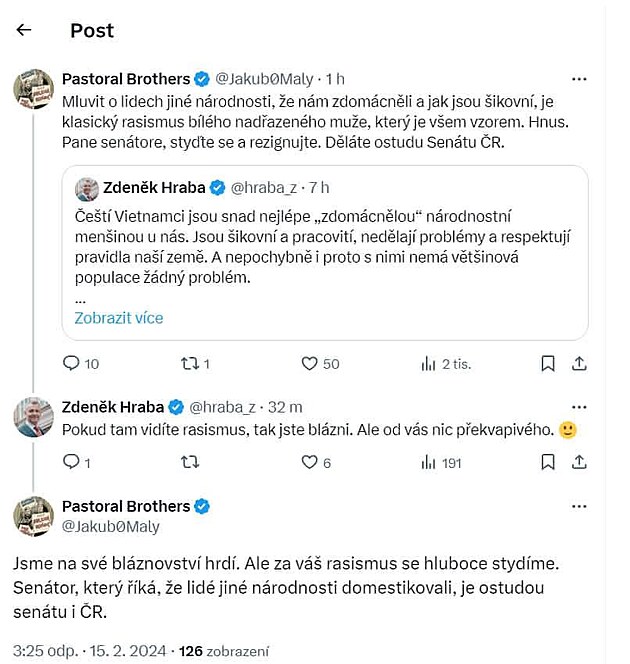
Task: Repost the first Pastoral Brothers post
Action: pos(189,364)
